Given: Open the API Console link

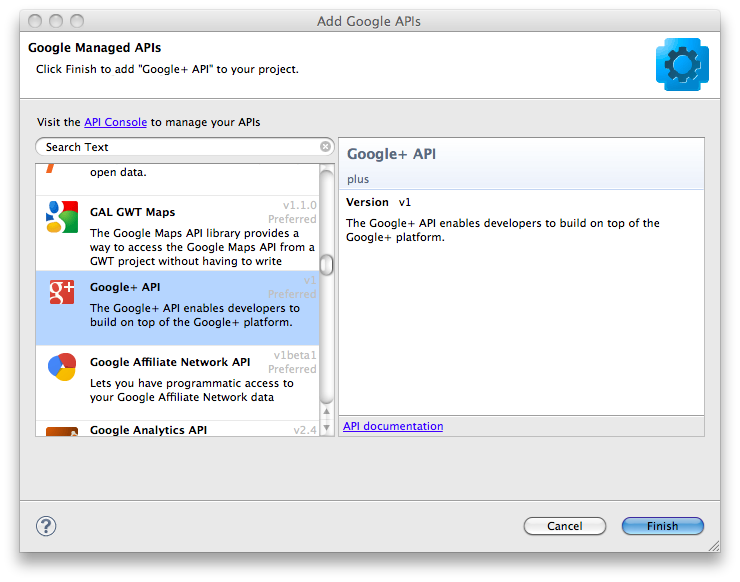Looking at the screenshot, I should pyautogui.click(x=115, y=122).
